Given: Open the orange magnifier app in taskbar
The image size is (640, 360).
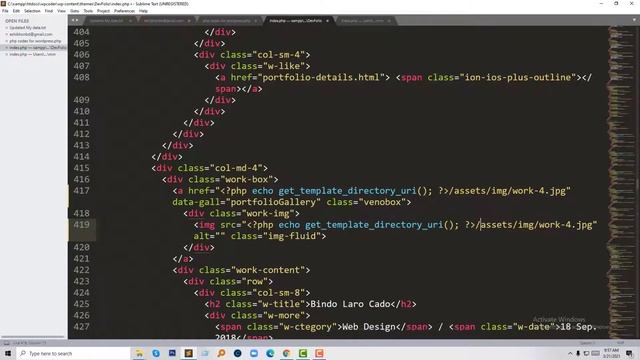Looking at the screenshot, I should coord(221,353).
